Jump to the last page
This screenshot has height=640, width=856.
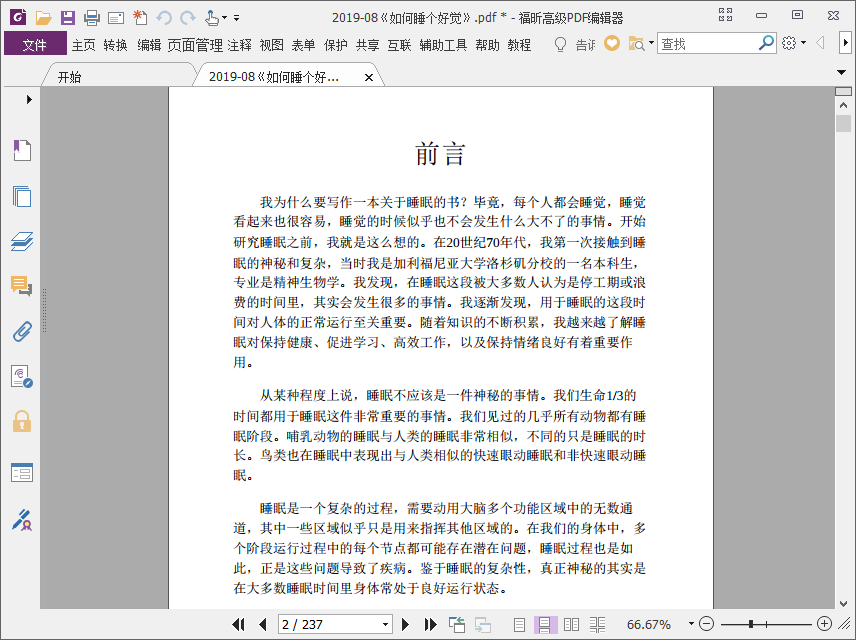[x=430, y=624]
